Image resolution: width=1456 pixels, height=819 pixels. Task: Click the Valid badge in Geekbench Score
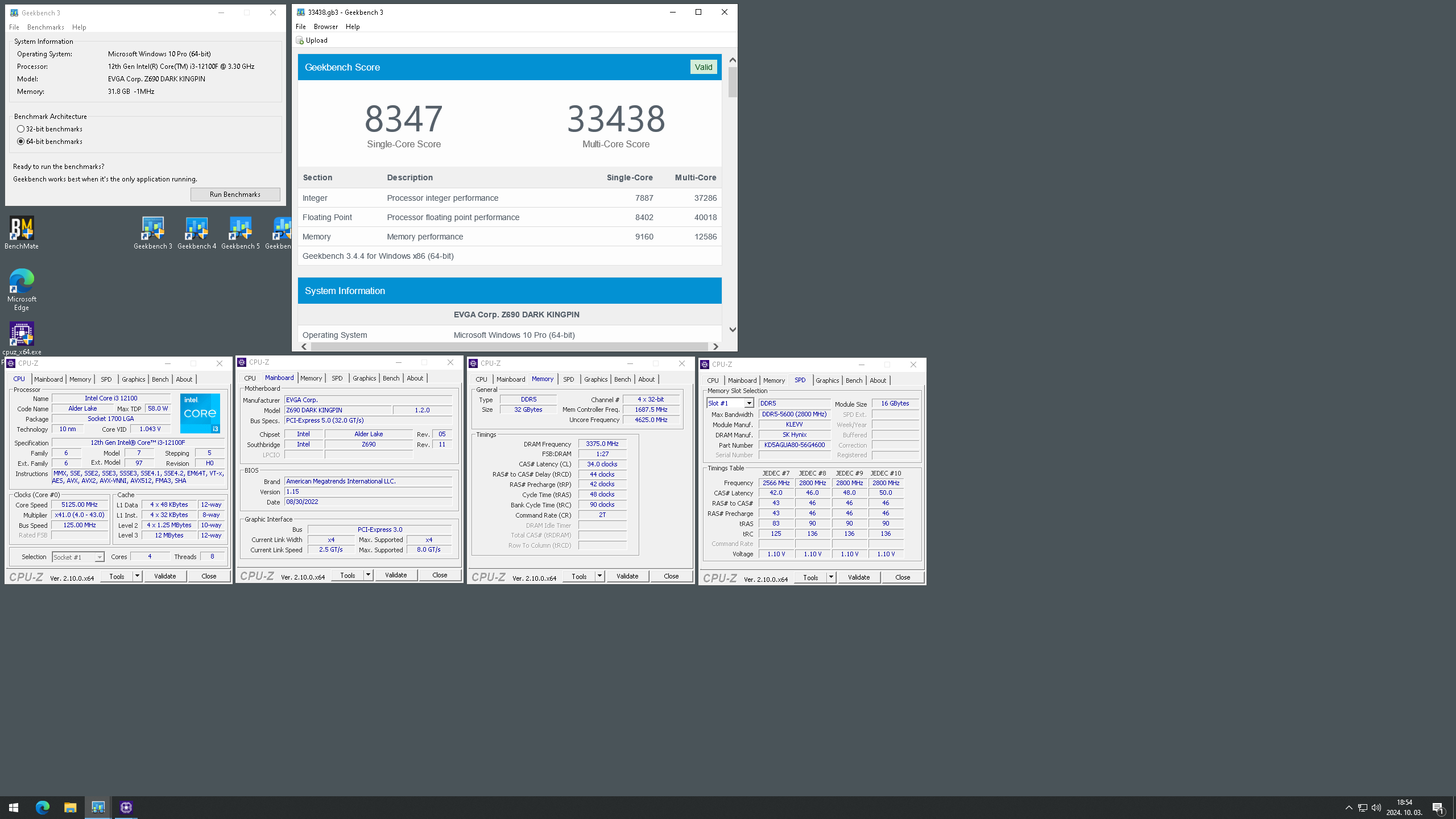pos(704,67)
